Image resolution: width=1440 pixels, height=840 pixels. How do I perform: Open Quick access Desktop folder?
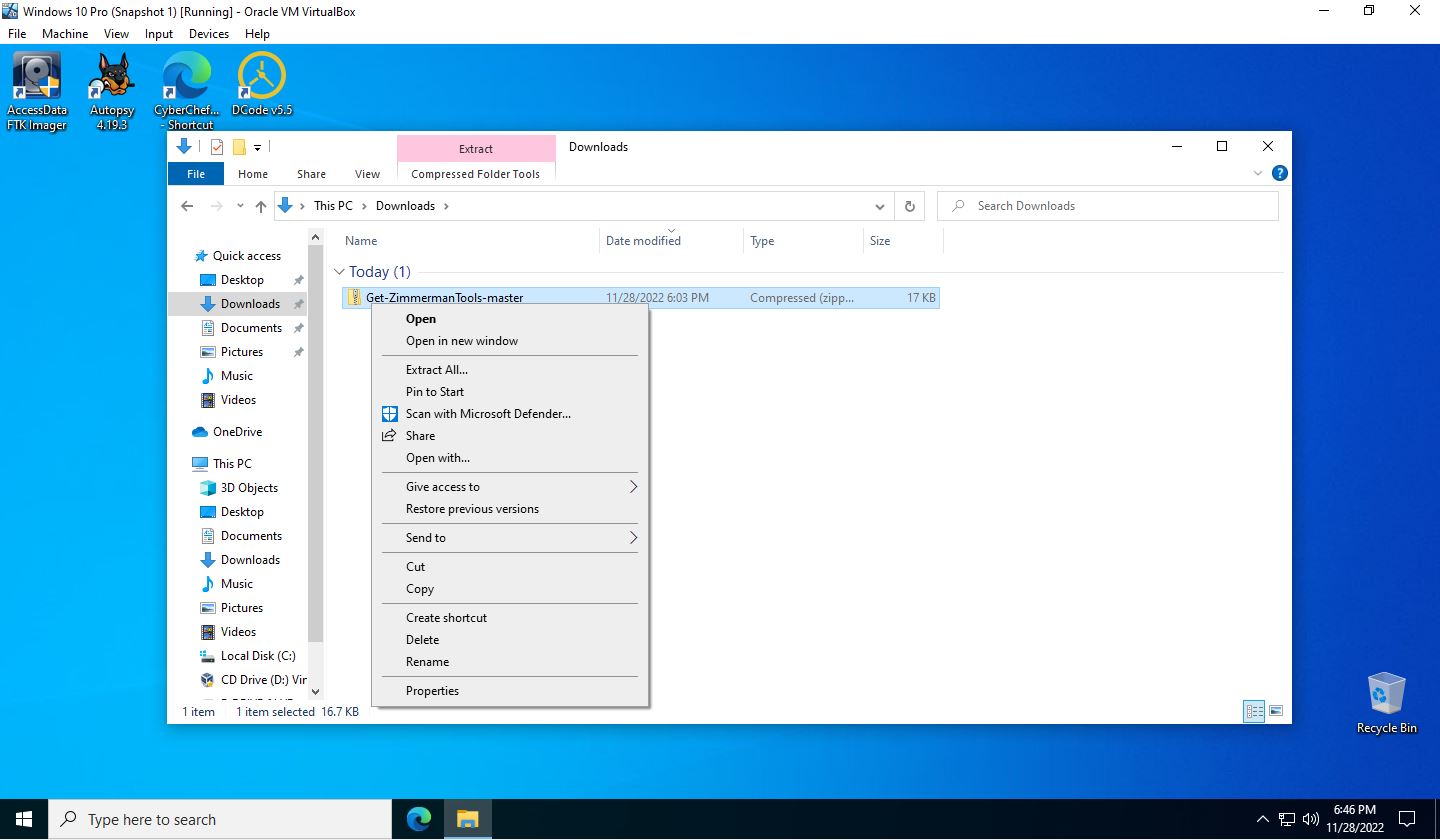pyautogui.click(x=242, y=280)
